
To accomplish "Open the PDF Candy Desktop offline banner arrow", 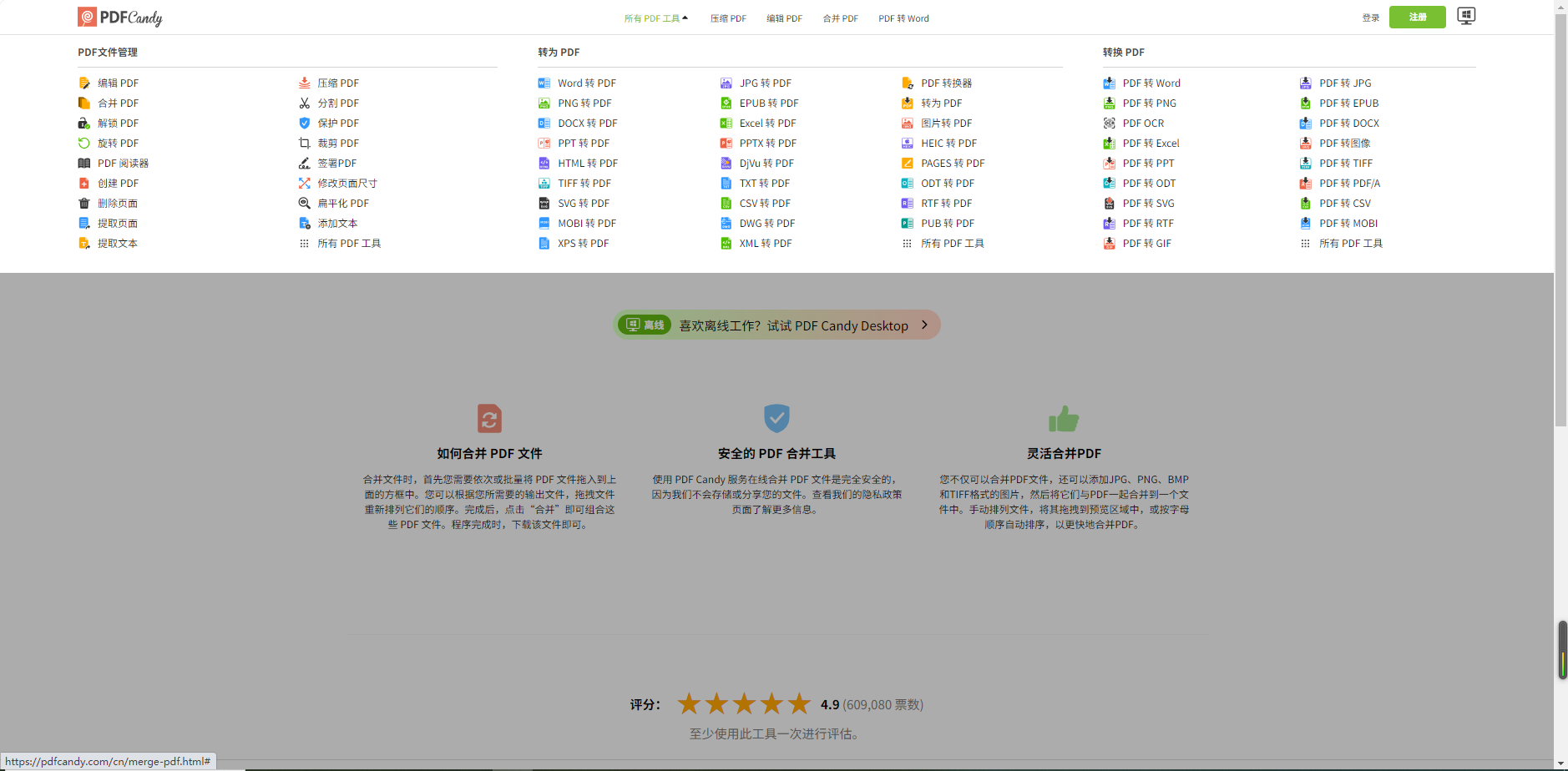I will 924,325.
